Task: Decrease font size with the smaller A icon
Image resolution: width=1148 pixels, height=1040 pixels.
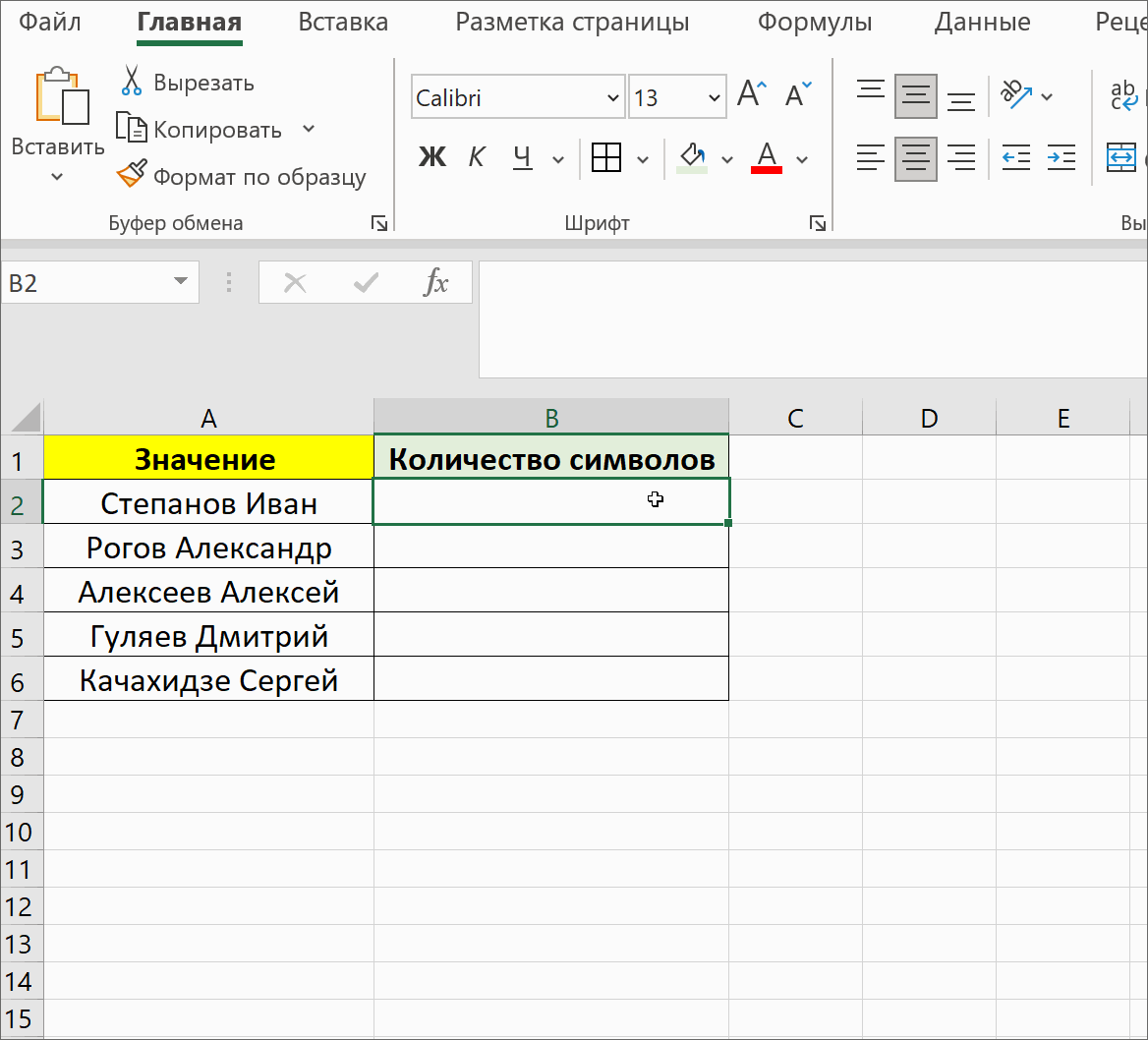Action: [x=798, y=94]
